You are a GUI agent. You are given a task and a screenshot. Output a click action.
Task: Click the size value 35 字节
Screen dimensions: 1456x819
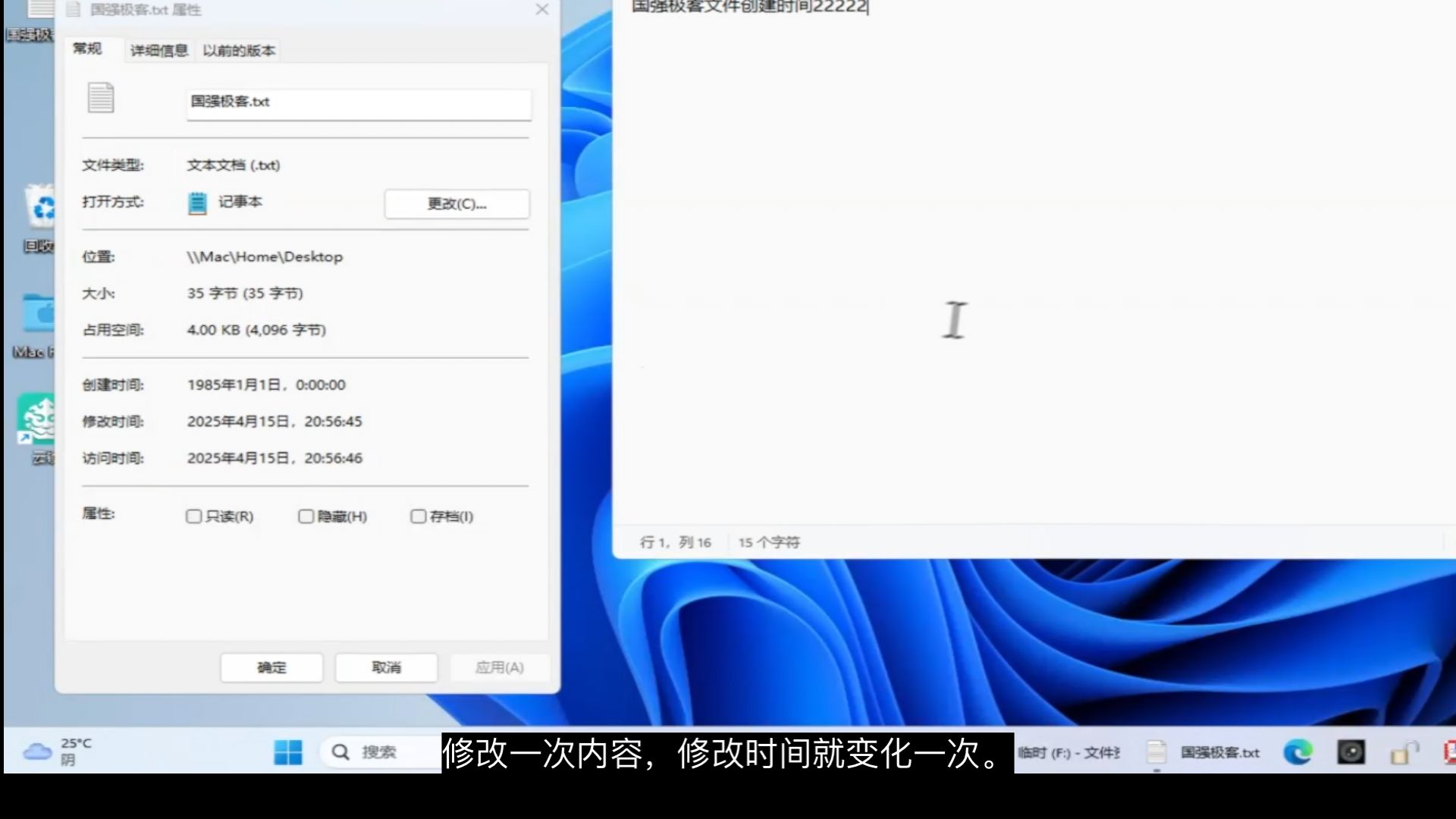coord(245,293)
